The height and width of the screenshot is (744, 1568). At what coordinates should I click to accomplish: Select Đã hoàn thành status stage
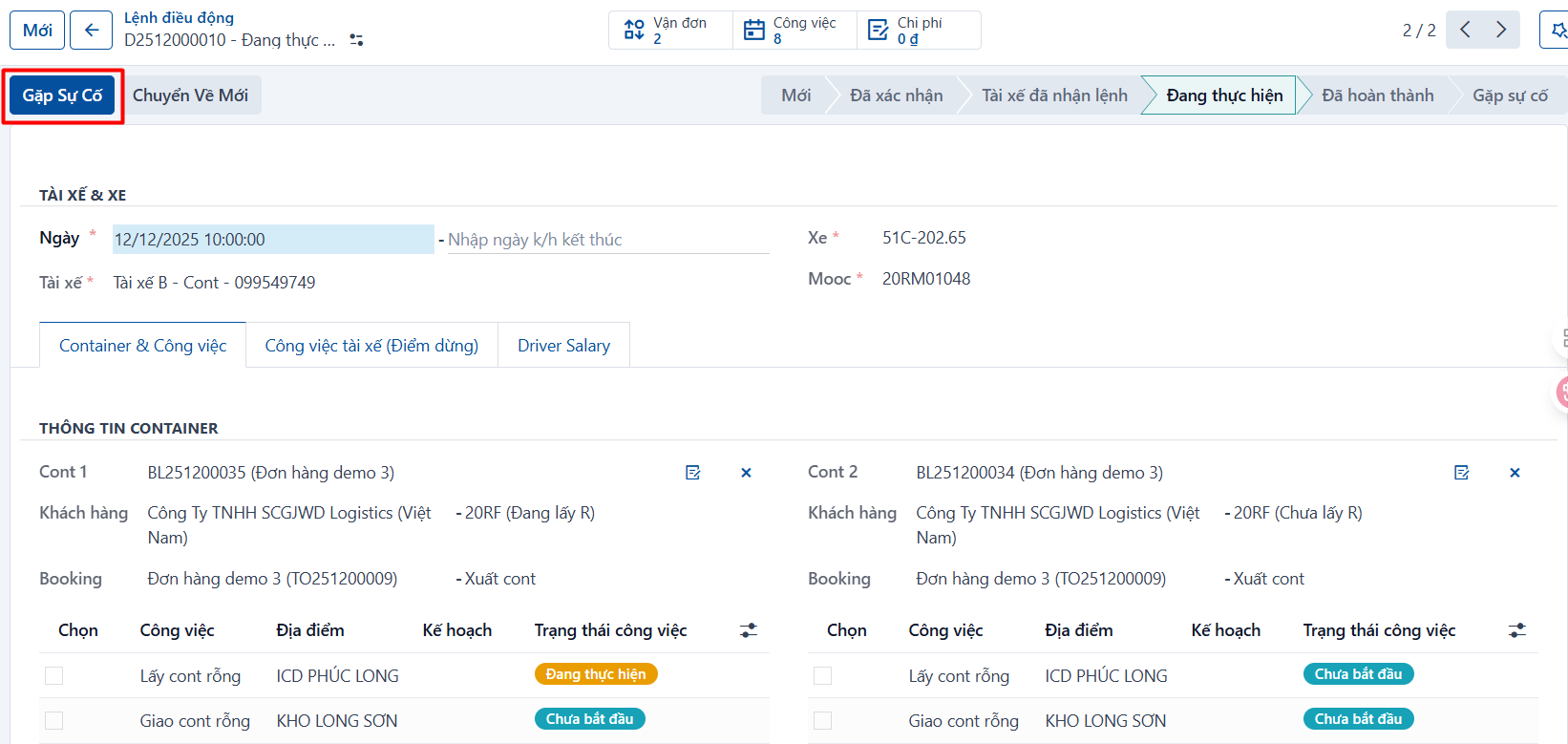pyautogui.click(x=1377, y=96)
